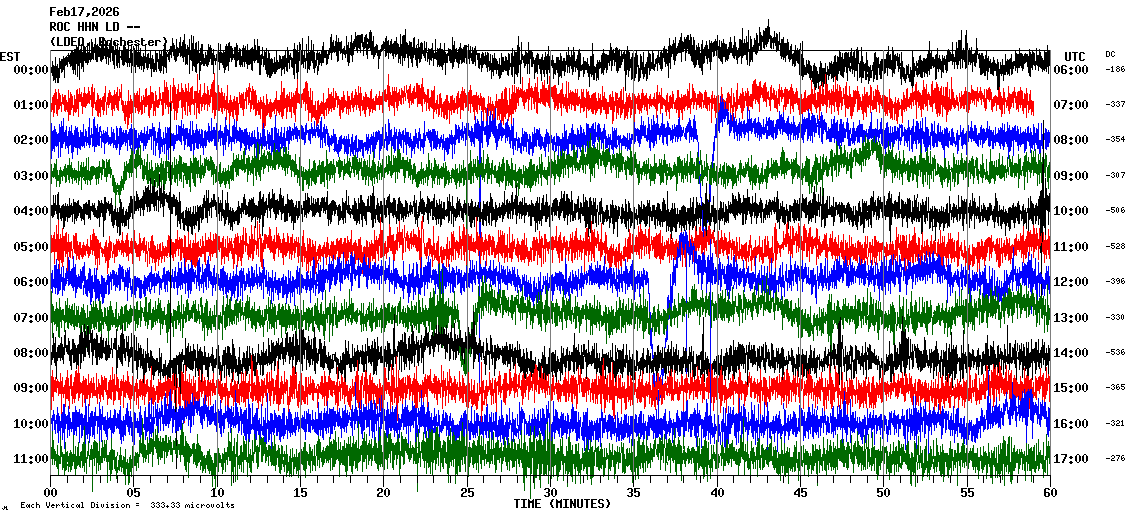1130x519 pixels.
Task: Click the DC value -276
Action: point(1115,458)
